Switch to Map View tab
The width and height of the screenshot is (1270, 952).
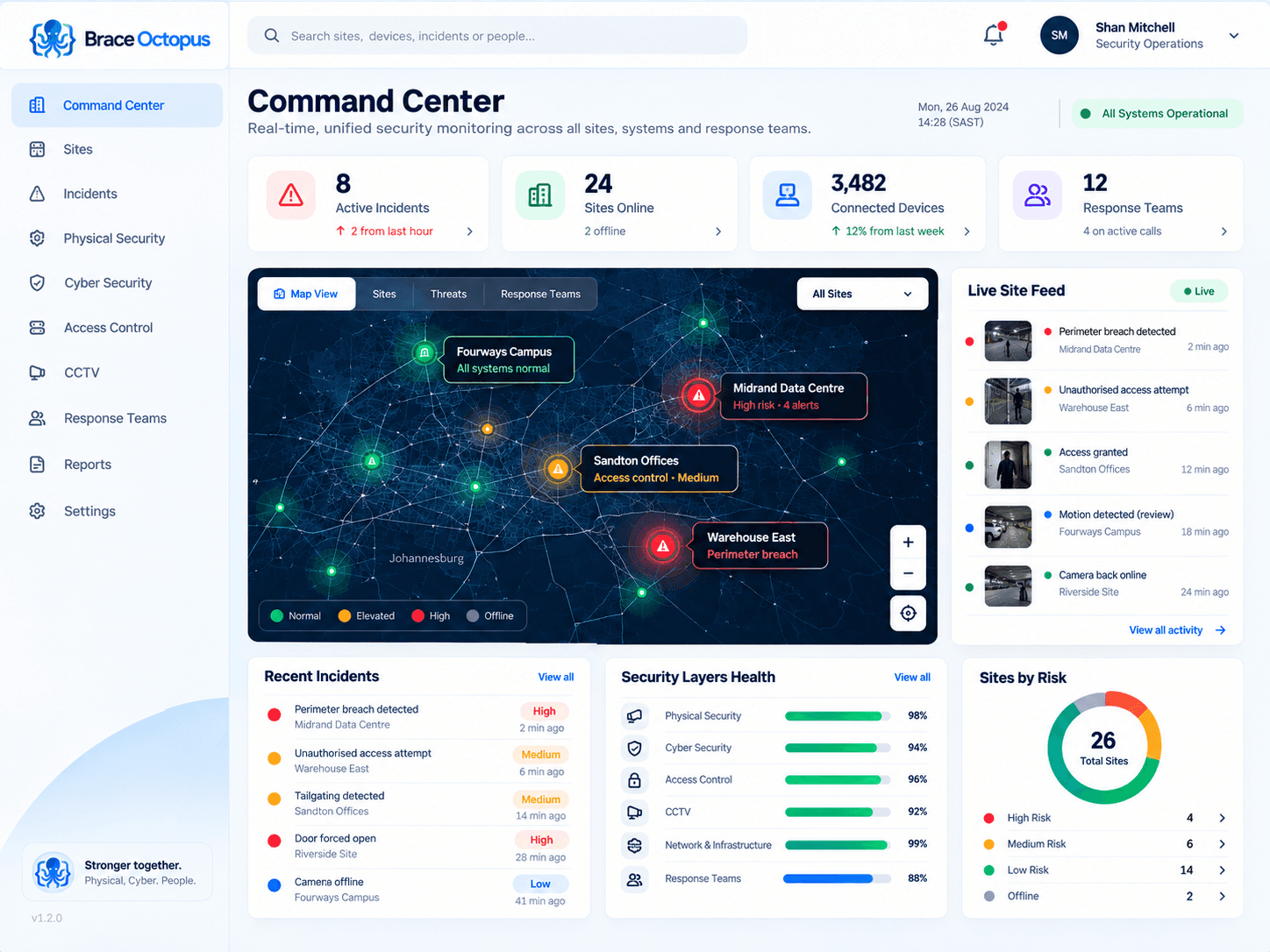[x=306, y=294]
